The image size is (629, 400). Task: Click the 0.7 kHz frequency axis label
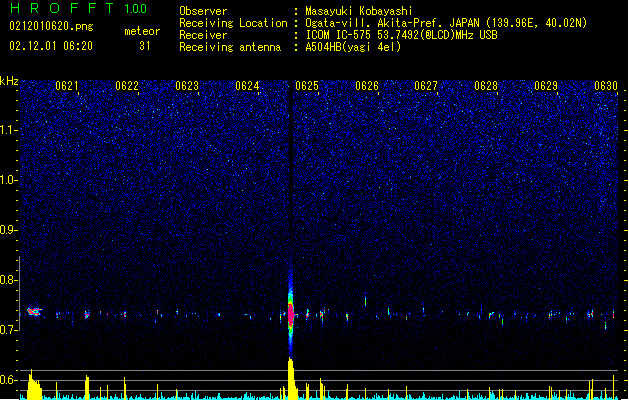click(8, 330)
